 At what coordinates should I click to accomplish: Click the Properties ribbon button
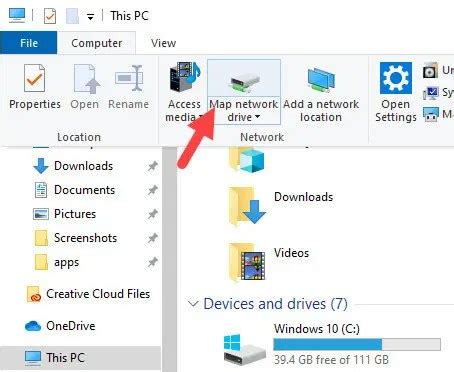point(35,87)
